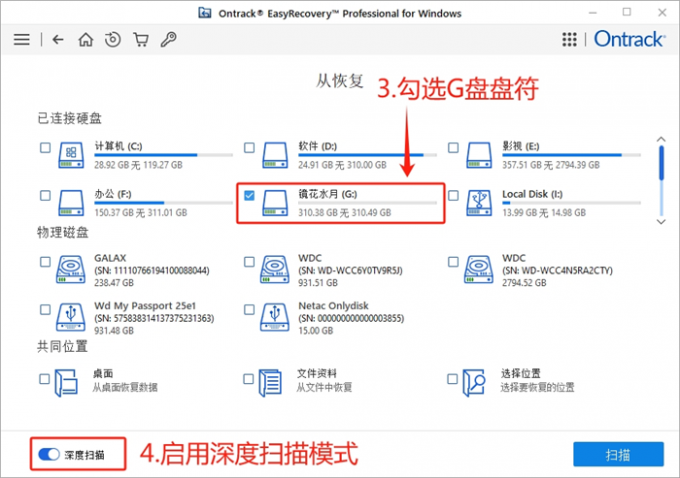Image resolution: width=680 pixels, height=478 pixels.
Task: Click the app icon in title bar
Action: click(x=205, y=13)
